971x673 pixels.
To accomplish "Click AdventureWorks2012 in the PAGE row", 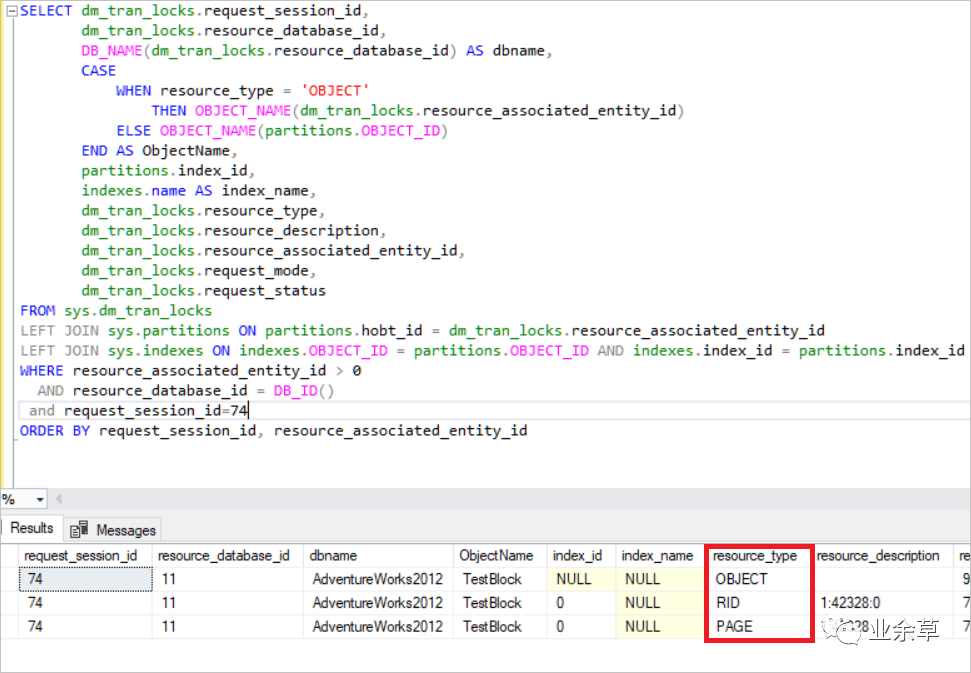I will pyautogui.click(x=379, y=626).
